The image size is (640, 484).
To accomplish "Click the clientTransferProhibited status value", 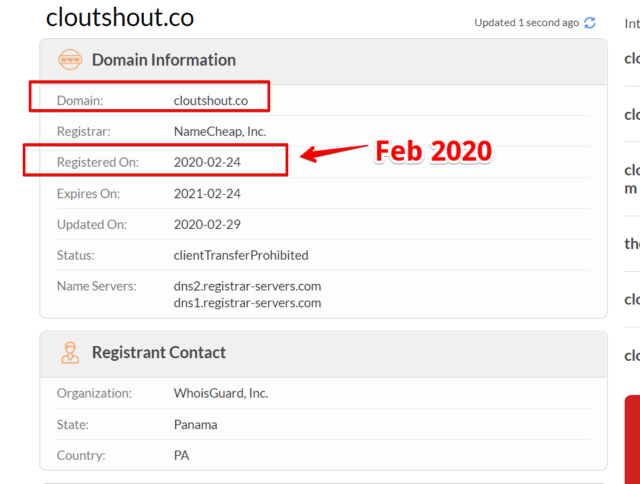I will (241, 255).
